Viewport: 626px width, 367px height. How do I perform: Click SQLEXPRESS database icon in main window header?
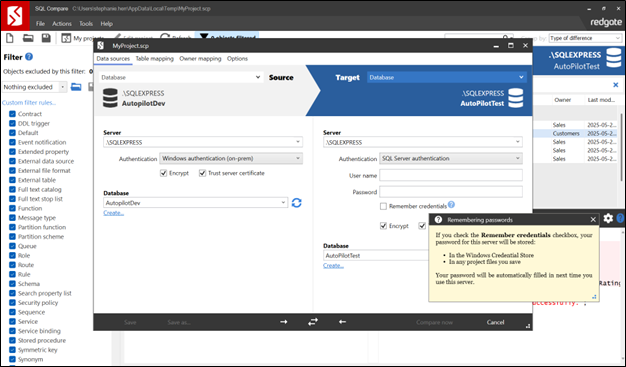click(614, 58)
